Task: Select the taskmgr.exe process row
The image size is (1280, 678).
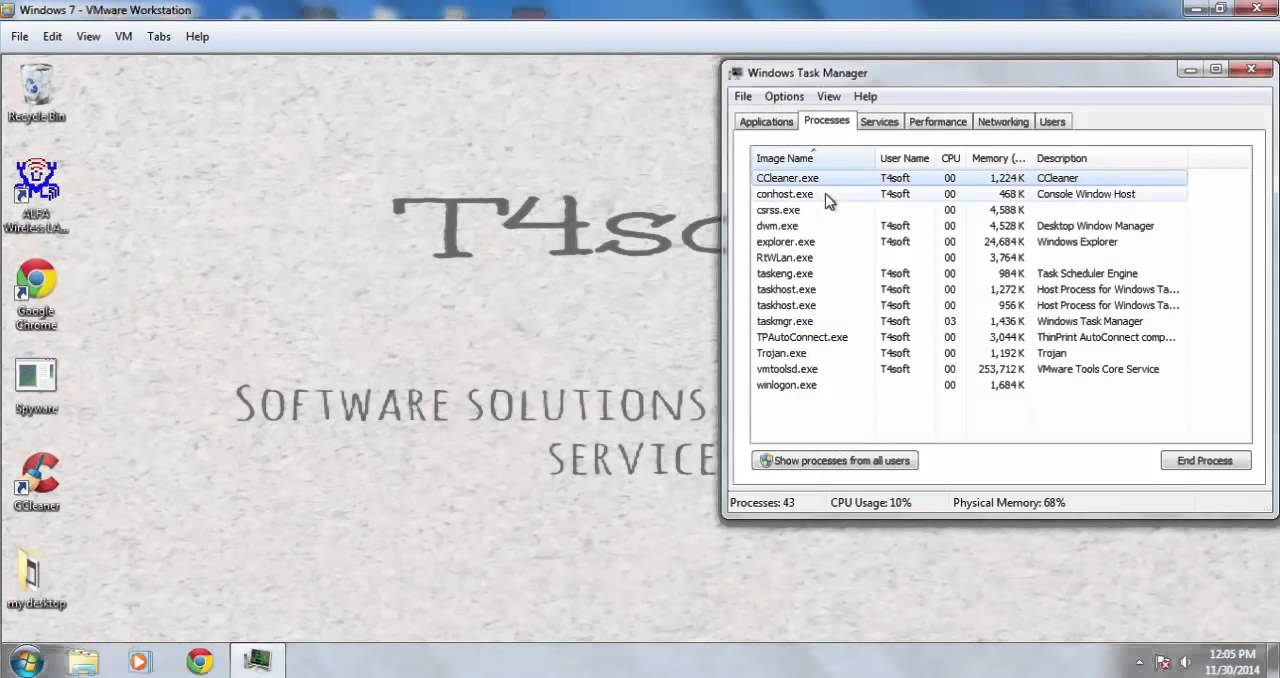Action: (x=969, y=321)
